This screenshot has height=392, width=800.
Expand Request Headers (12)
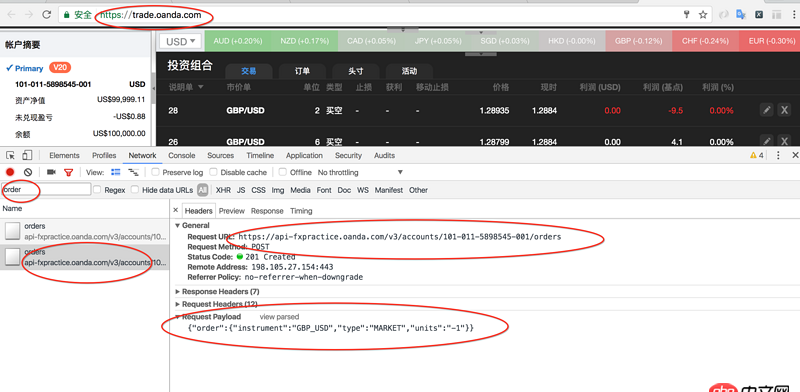tap(178, 304)
